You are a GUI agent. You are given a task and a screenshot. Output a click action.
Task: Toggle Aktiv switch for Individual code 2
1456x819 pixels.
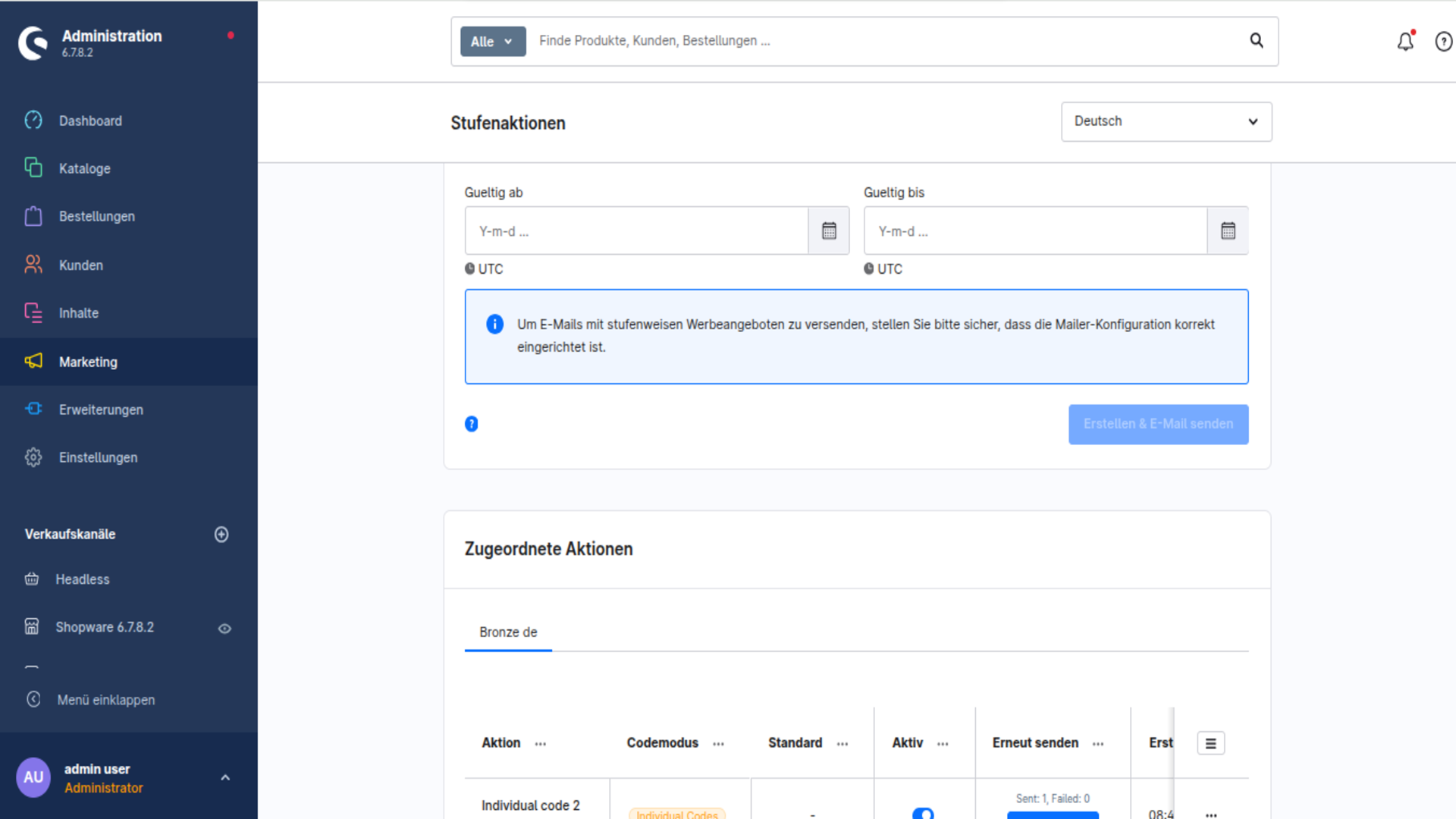(923, 813)
